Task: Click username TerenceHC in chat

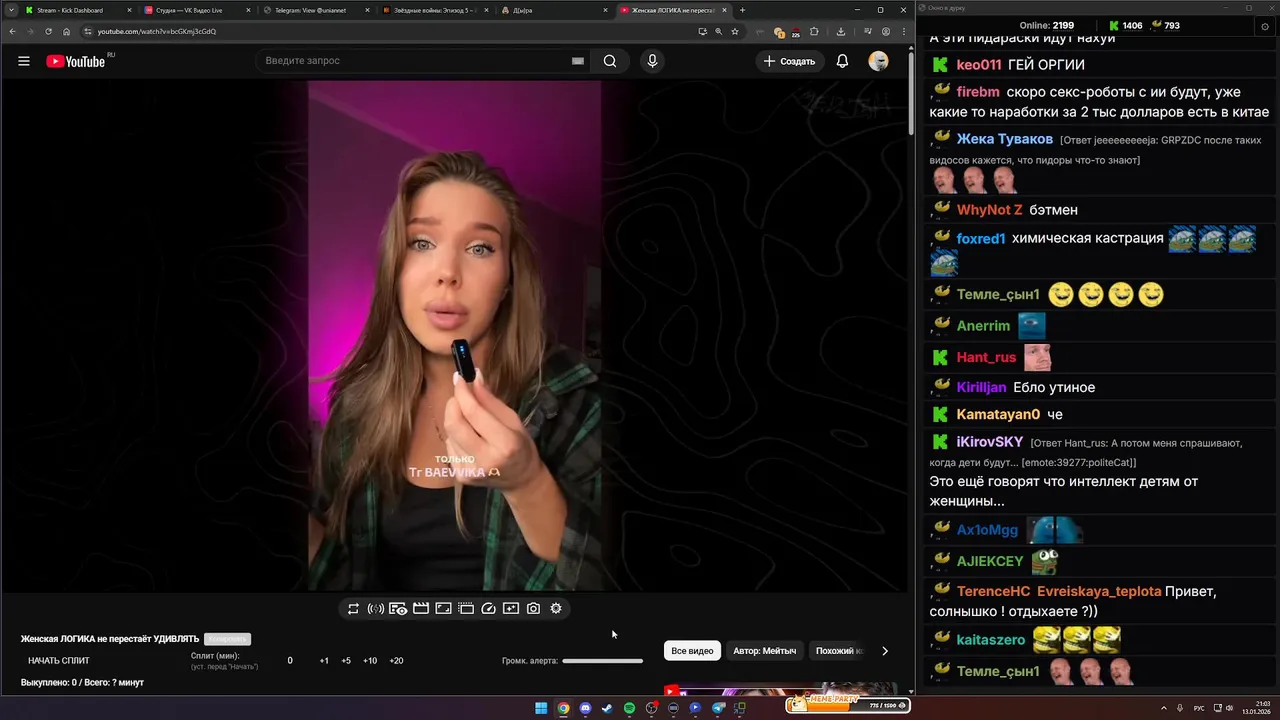Action: [993, 591]
